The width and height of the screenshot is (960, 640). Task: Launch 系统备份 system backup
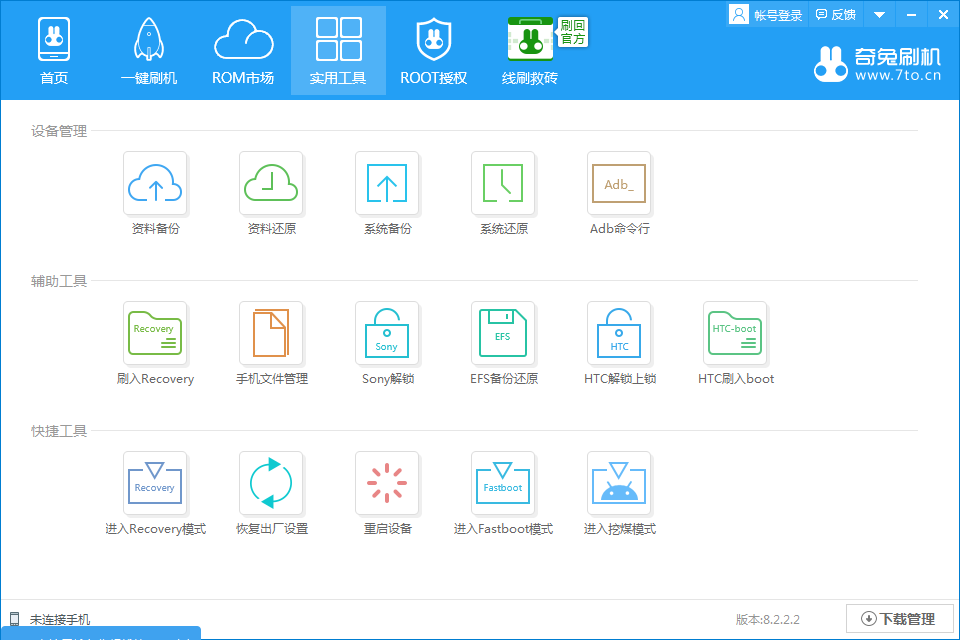387,183
